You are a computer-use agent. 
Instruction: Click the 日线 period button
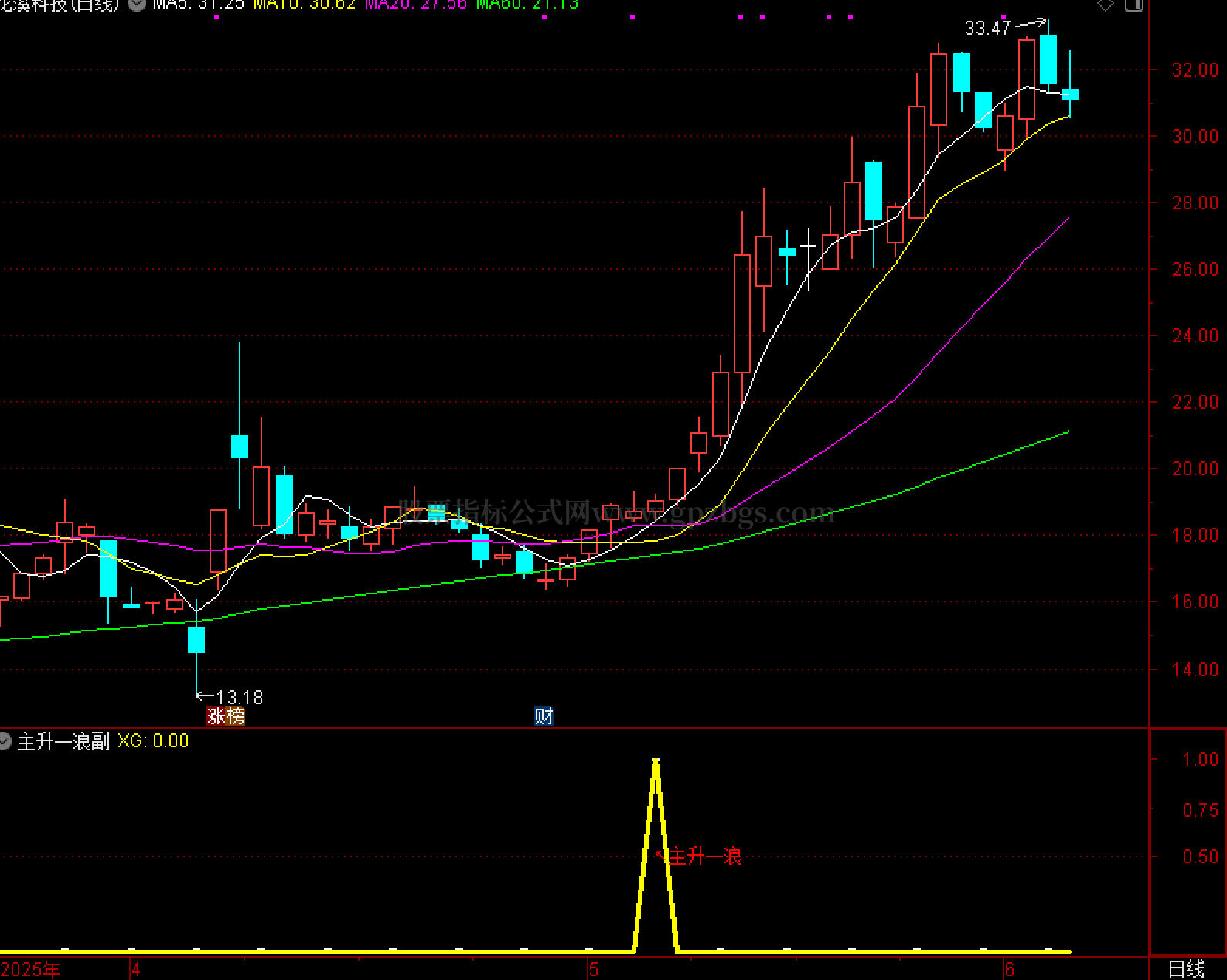click(1186, 969)
